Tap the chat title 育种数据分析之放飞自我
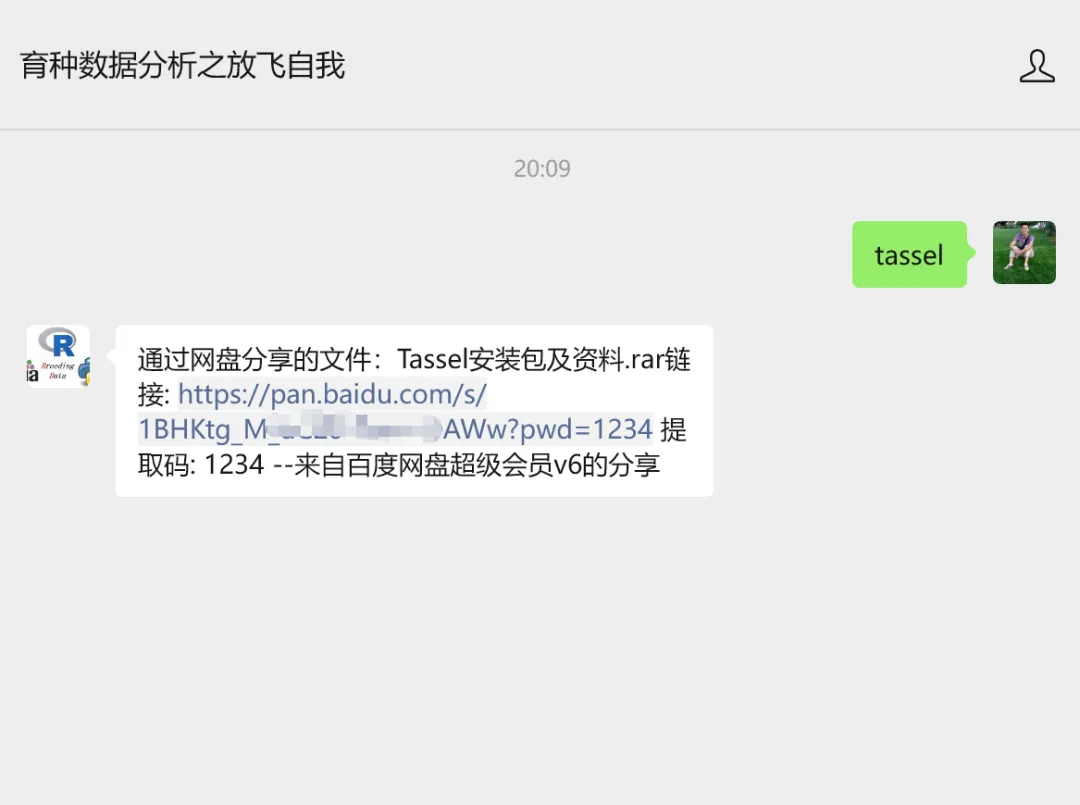The height and width of the screenshot is (805, 1080). click(x=183, y=65)
